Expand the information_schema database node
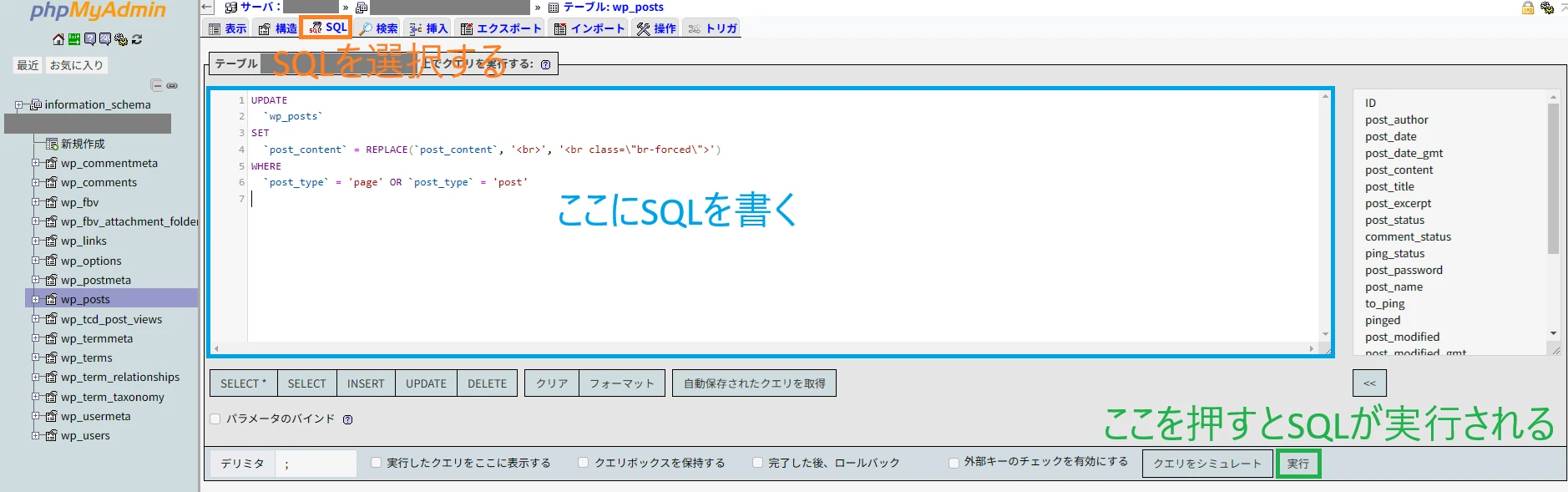1568x492 pixels. [x=19, y=104]
